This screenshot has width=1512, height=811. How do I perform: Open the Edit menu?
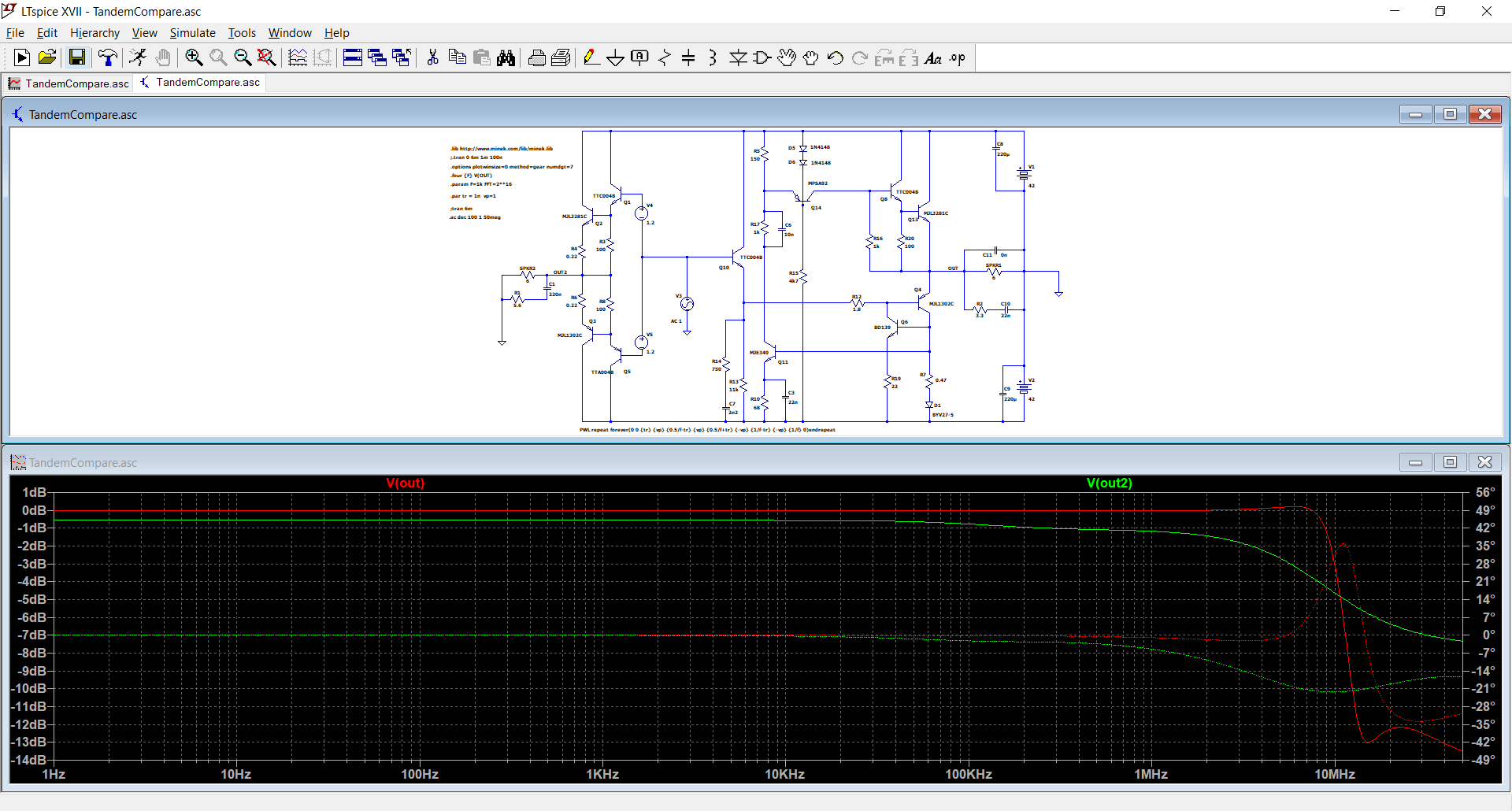(x=47, y=33)
